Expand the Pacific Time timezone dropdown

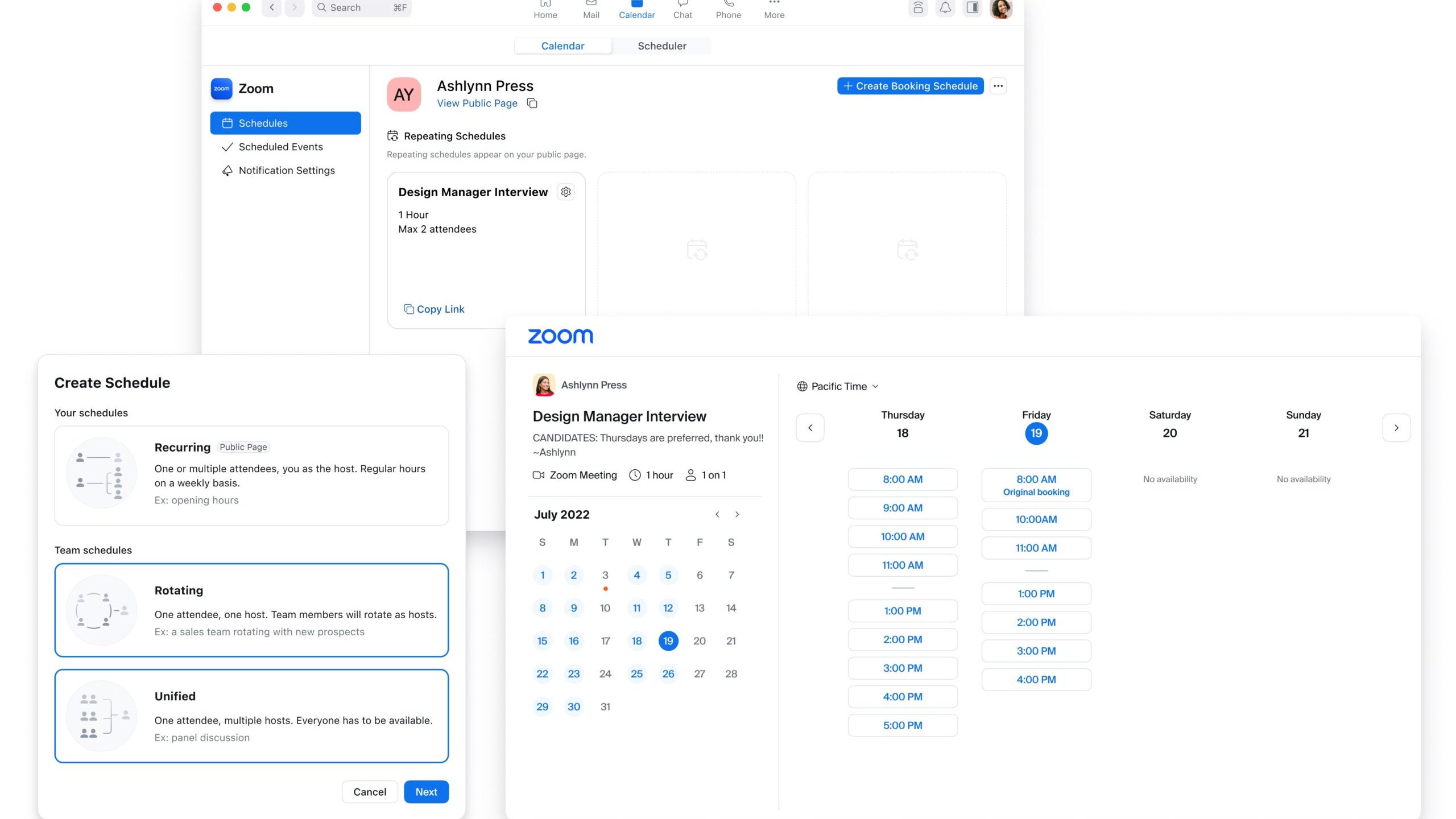[x=838, y=386]
